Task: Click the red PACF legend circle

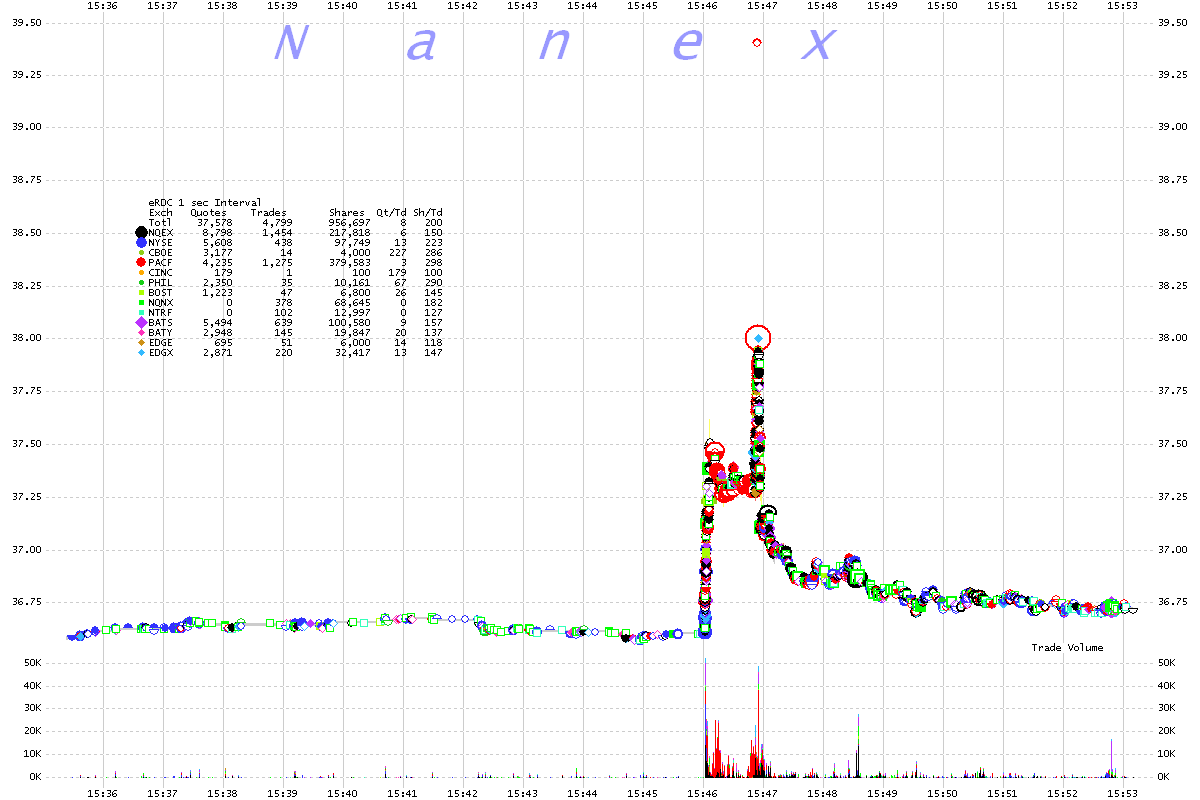Action: click(x=141, y=262)
